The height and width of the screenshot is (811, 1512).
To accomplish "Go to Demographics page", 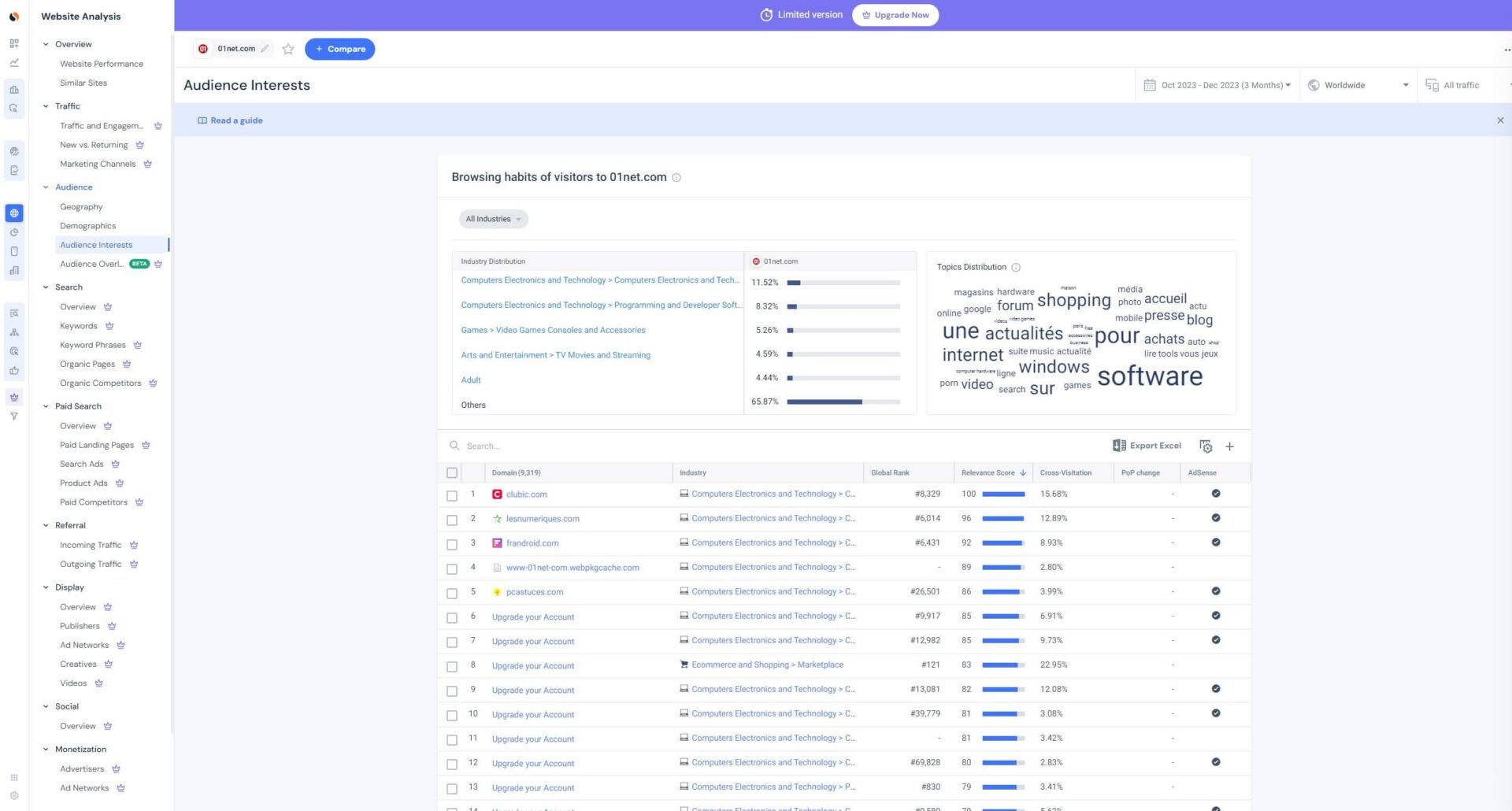I will tap(87, 226).
